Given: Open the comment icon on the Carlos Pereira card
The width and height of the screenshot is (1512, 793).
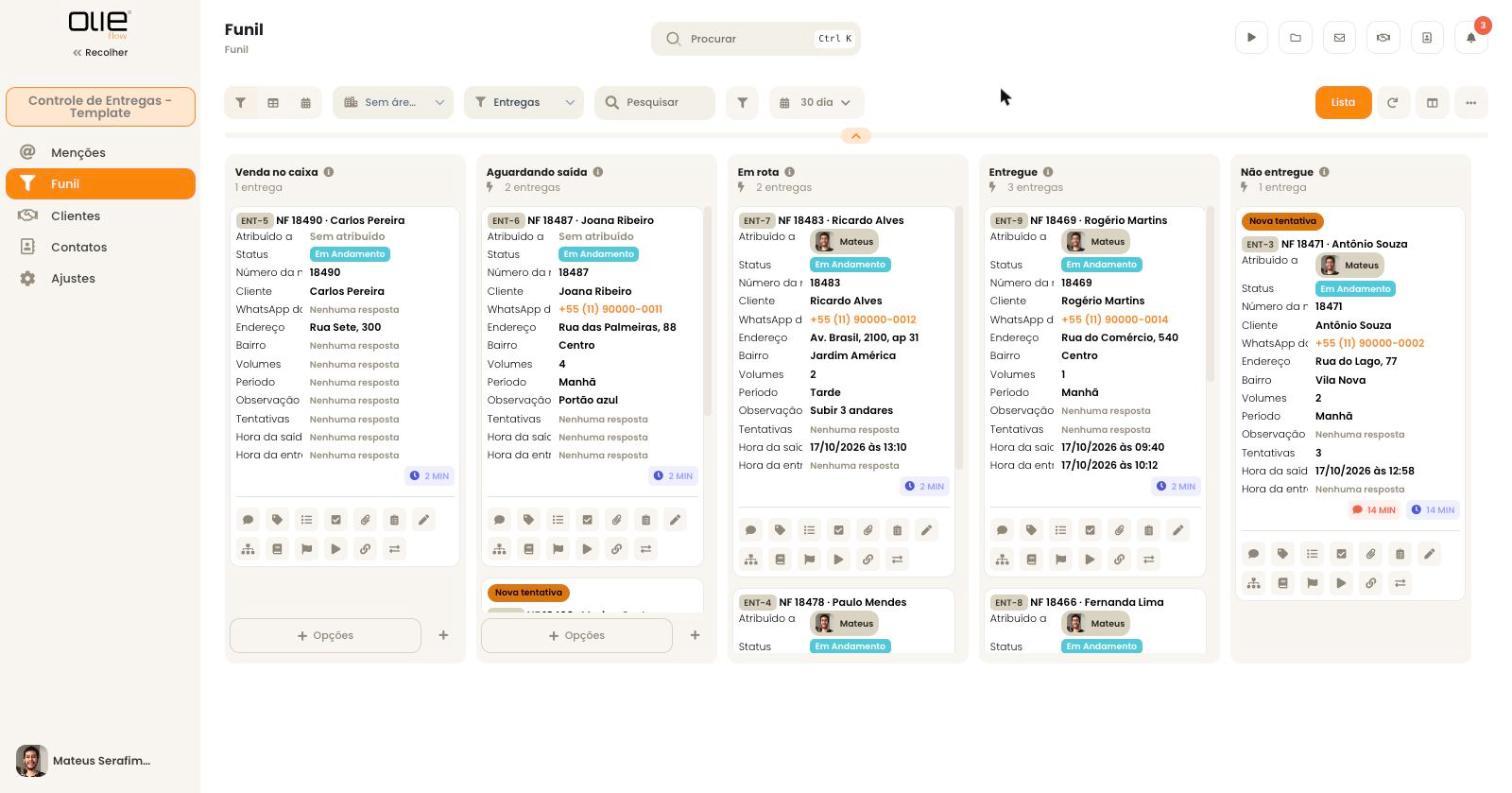Looking at the screenshot, I should pyautogui.click(x=248, y=520).
